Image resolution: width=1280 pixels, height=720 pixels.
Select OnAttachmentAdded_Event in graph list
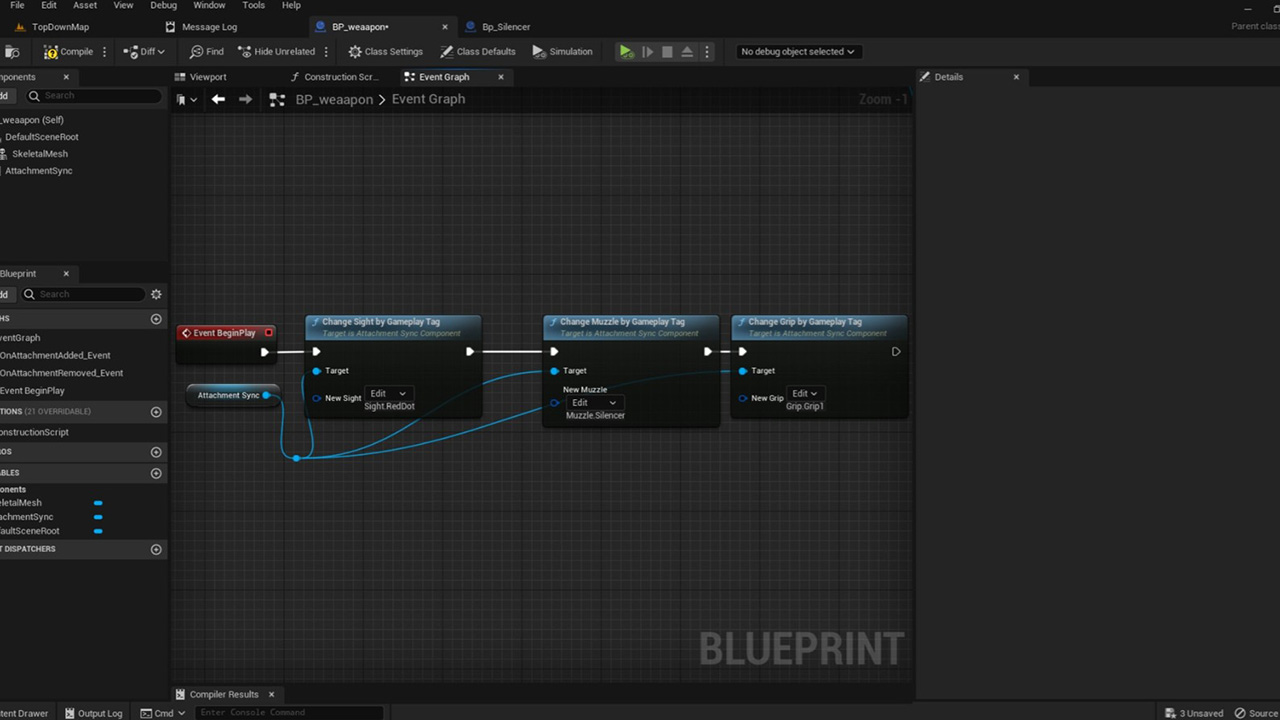pyautogui.click(x=56, y=356)
